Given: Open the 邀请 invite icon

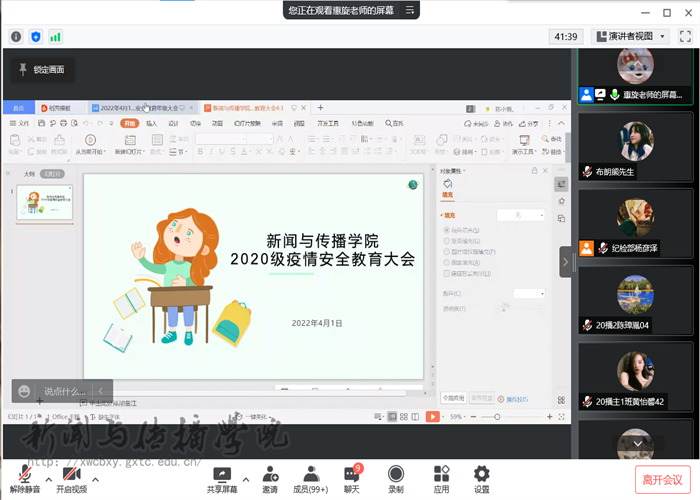Looking at the screenshot, I should tap(270, 479).
